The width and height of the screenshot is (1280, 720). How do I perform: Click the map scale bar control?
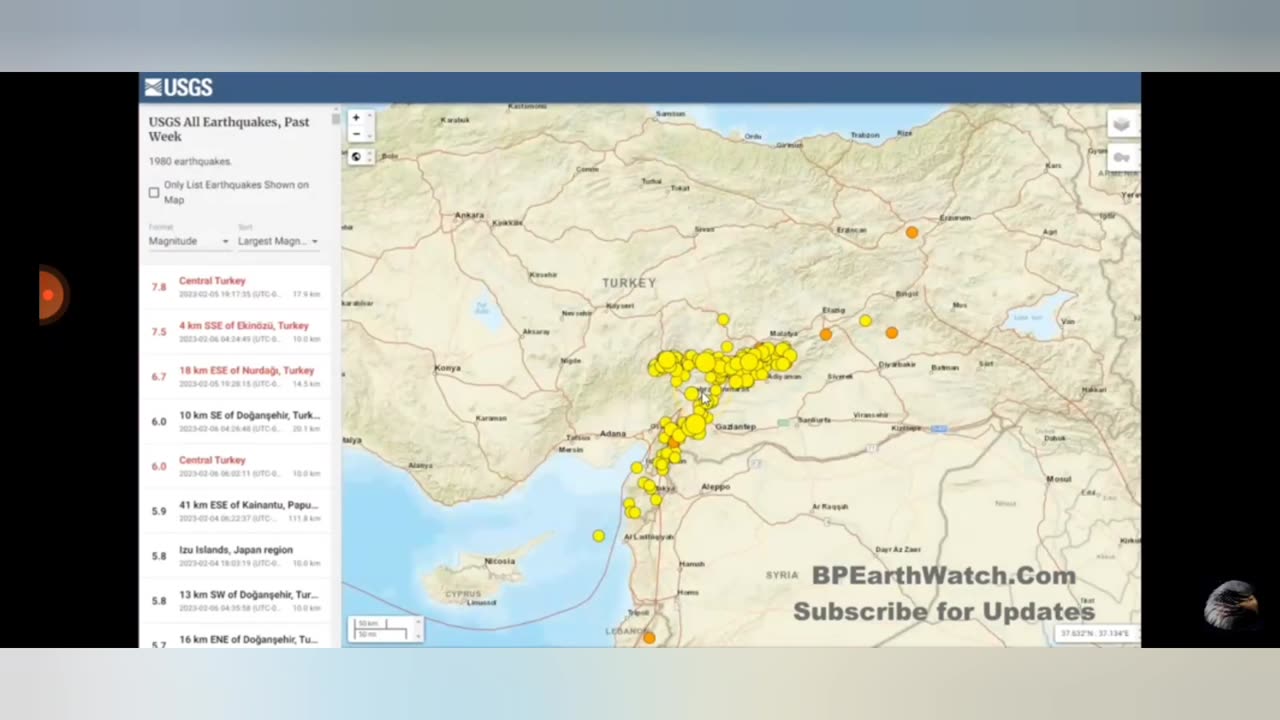click(x=385, y=629)
